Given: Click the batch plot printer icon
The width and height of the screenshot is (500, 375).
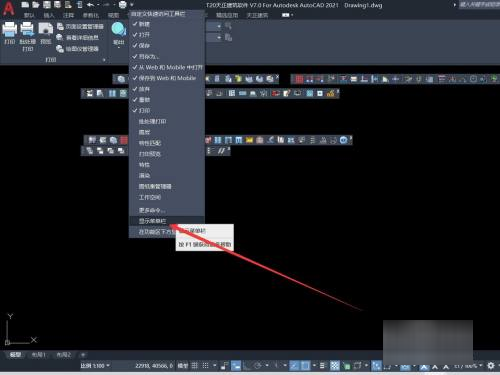Looking at the screenshot, I should tap(27, 30).
